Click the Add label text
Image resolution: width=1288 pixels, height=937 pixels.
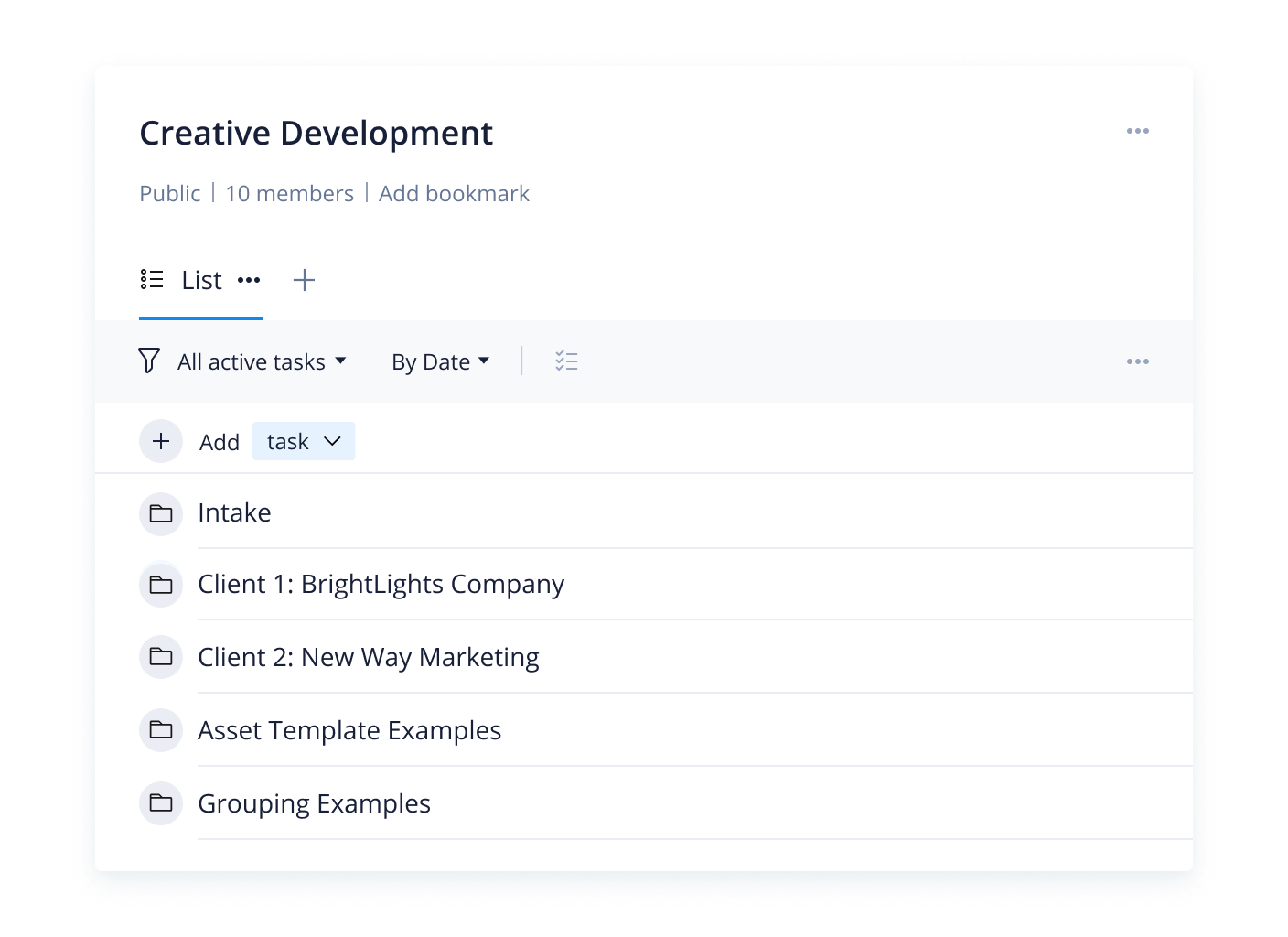(x=220, y=442)
